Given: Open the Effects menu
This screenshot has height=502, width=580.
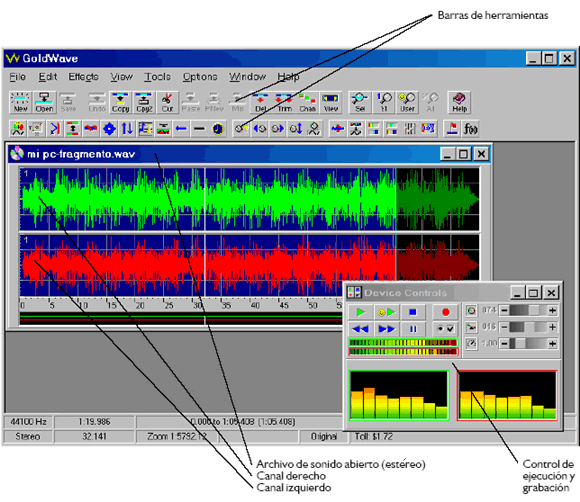Looking at the screenshot, I should click(x=83, y=77).
